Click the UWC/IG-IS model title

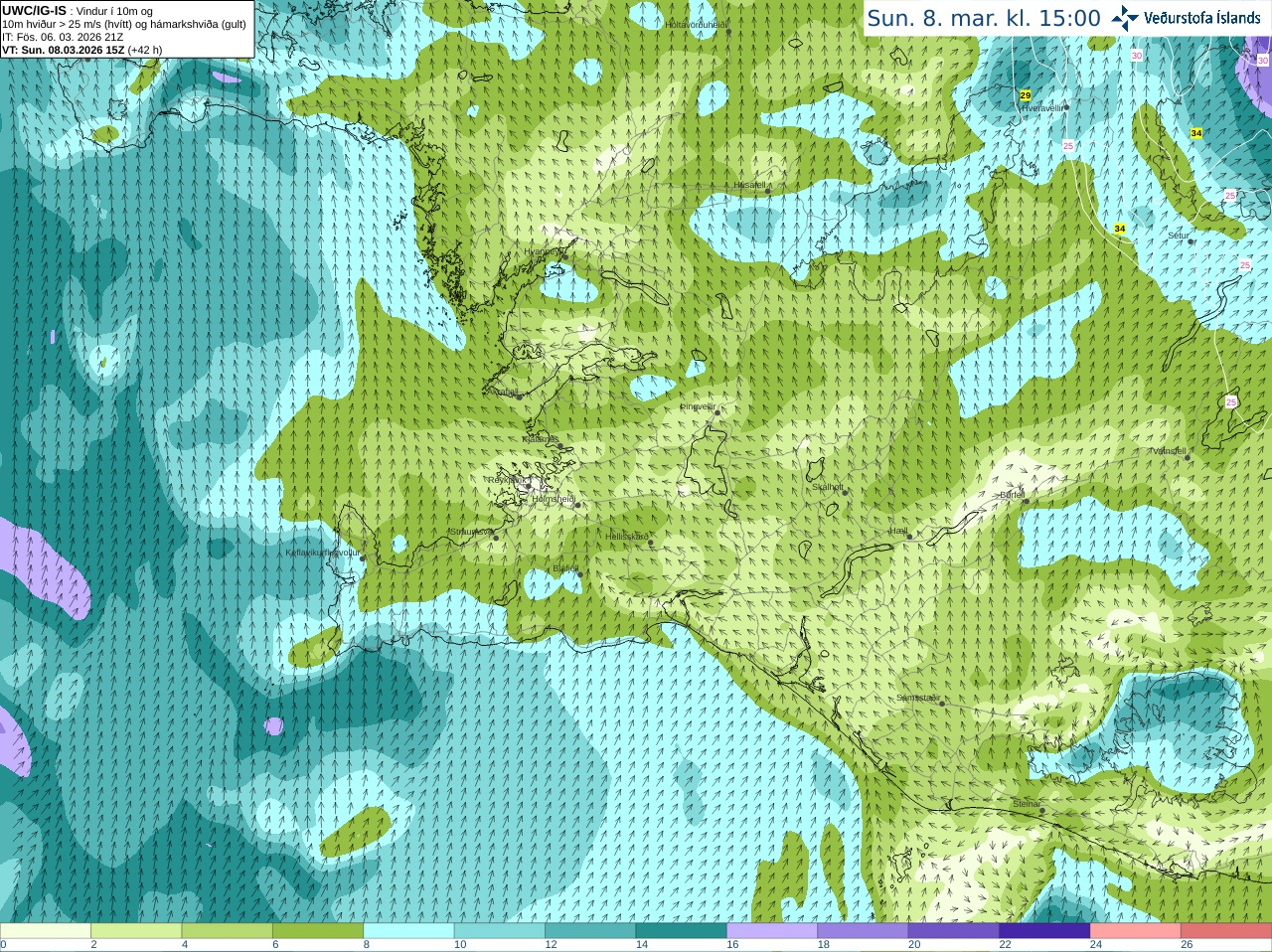click(35, 11)
